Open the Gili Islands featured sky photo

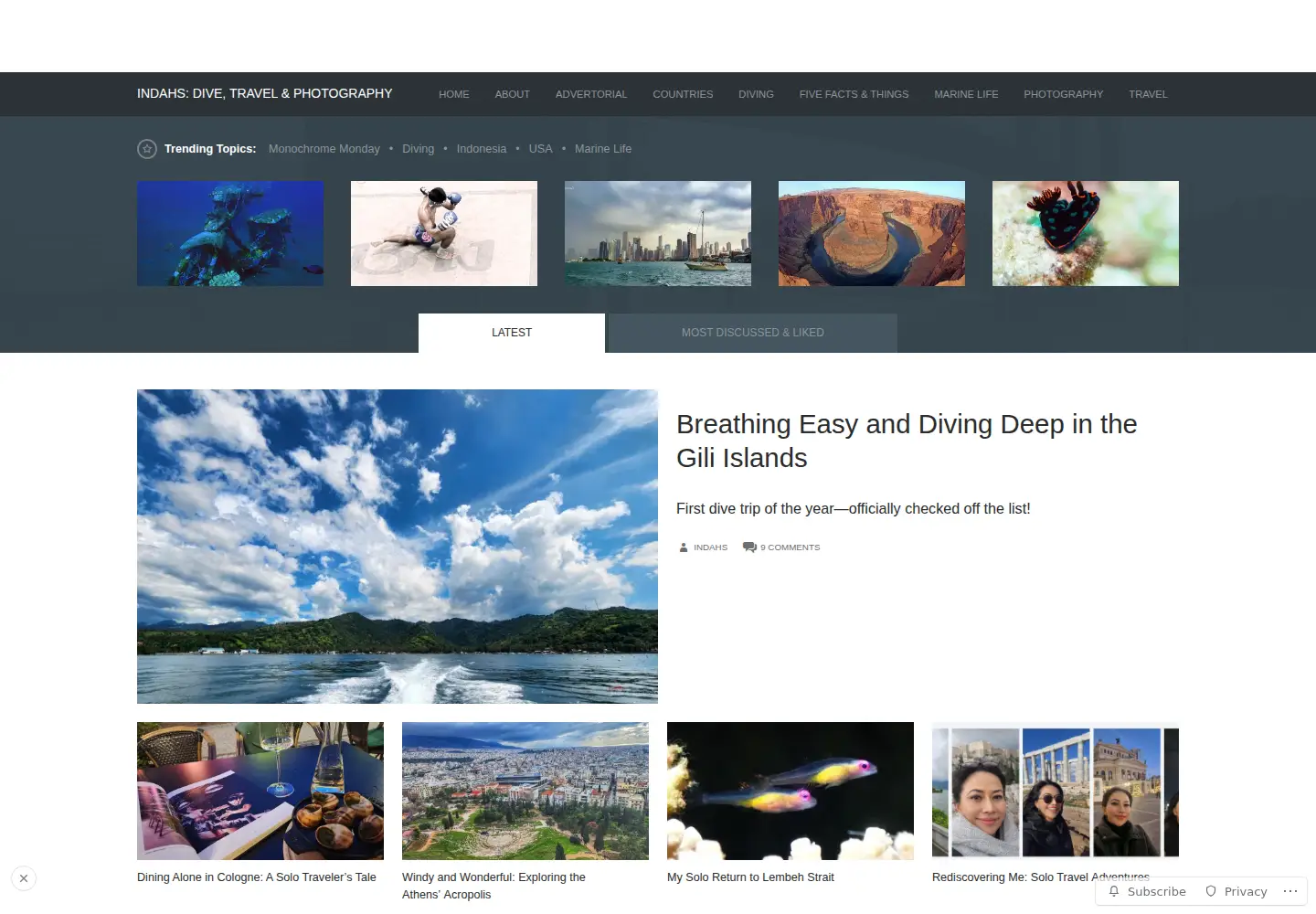[398, 547]
